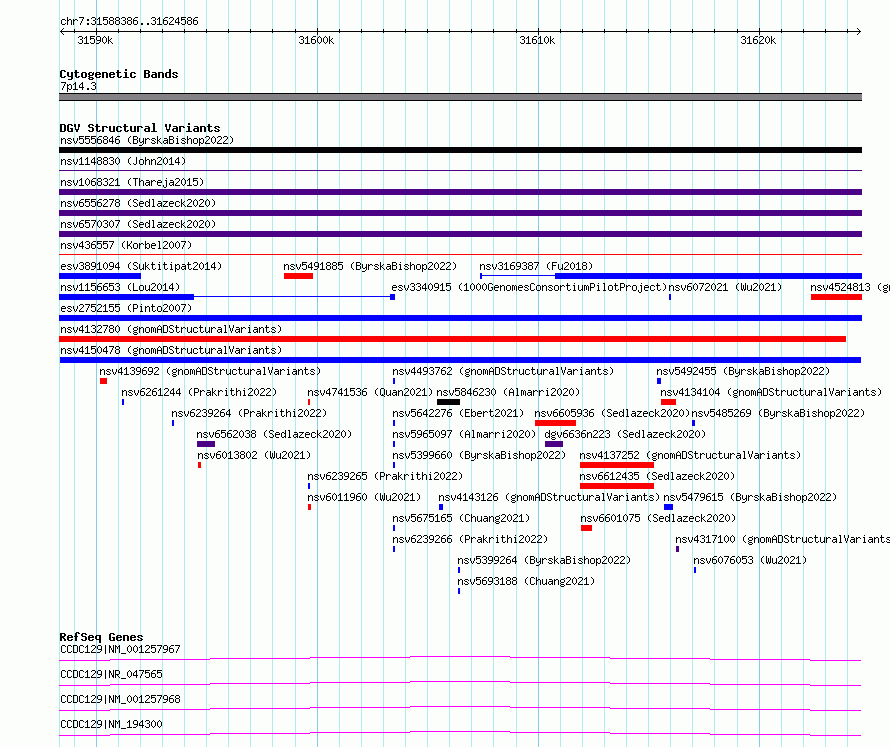Open the nsv3169387 (Fu2018) label
This screenshot has height=747, width=890.
point(536,266)
